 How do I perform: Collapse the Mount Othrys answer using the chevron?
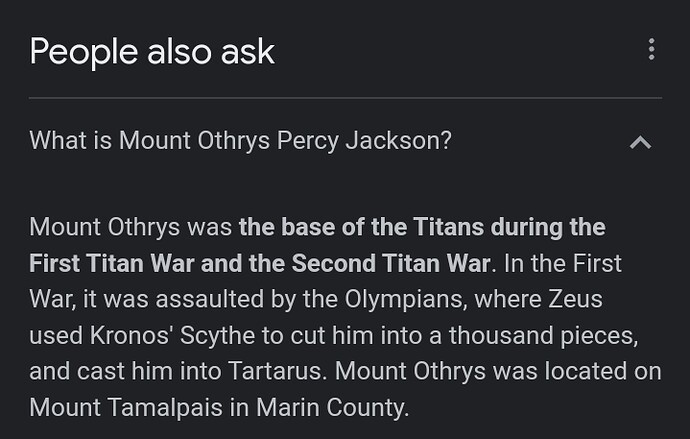[x=640, y=142]
